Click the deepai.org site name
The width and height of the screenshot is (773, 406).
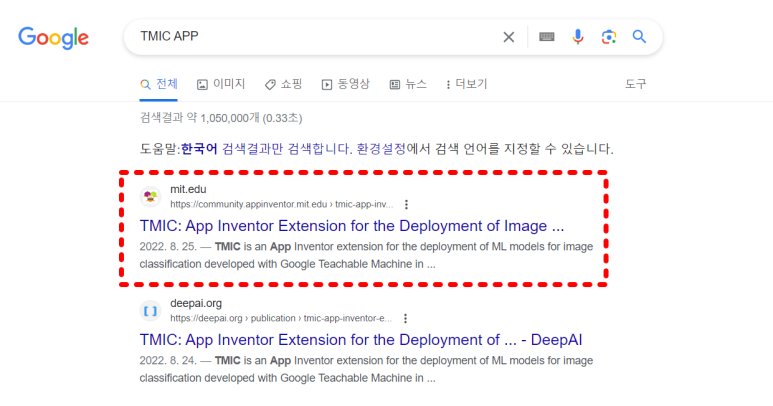click(196, 304)
